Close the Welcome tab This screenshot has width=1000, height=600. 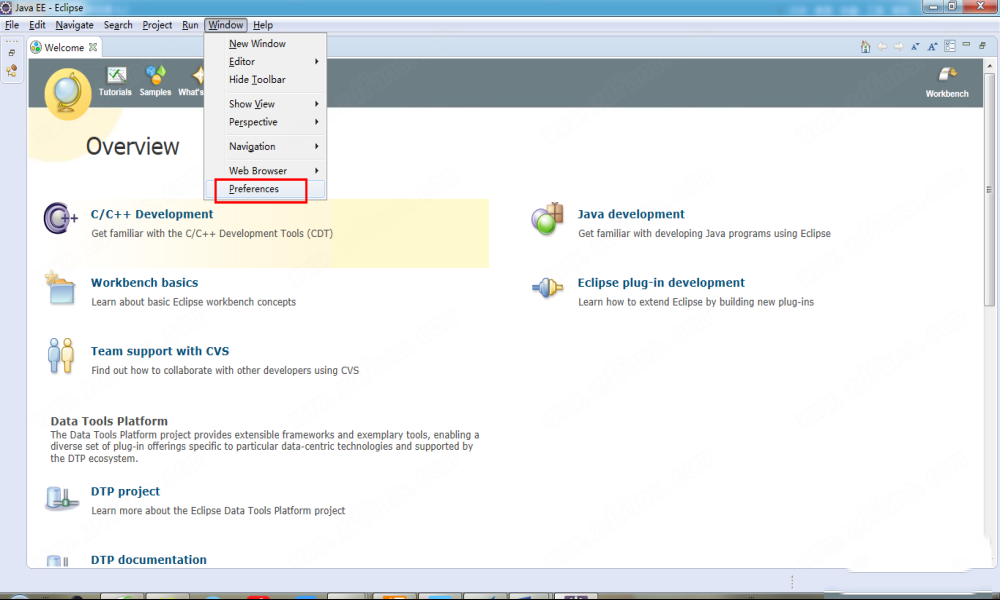93,47
